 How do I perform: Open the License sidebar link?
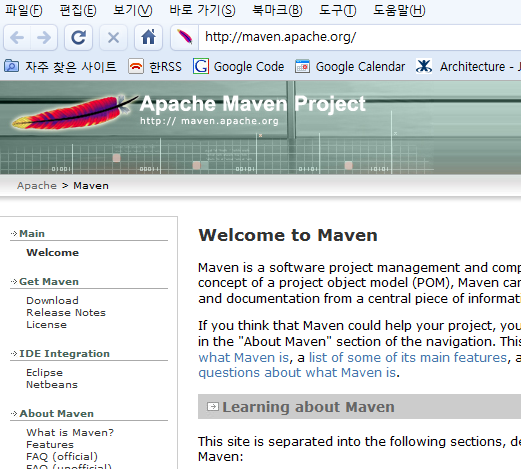[46, 325]
